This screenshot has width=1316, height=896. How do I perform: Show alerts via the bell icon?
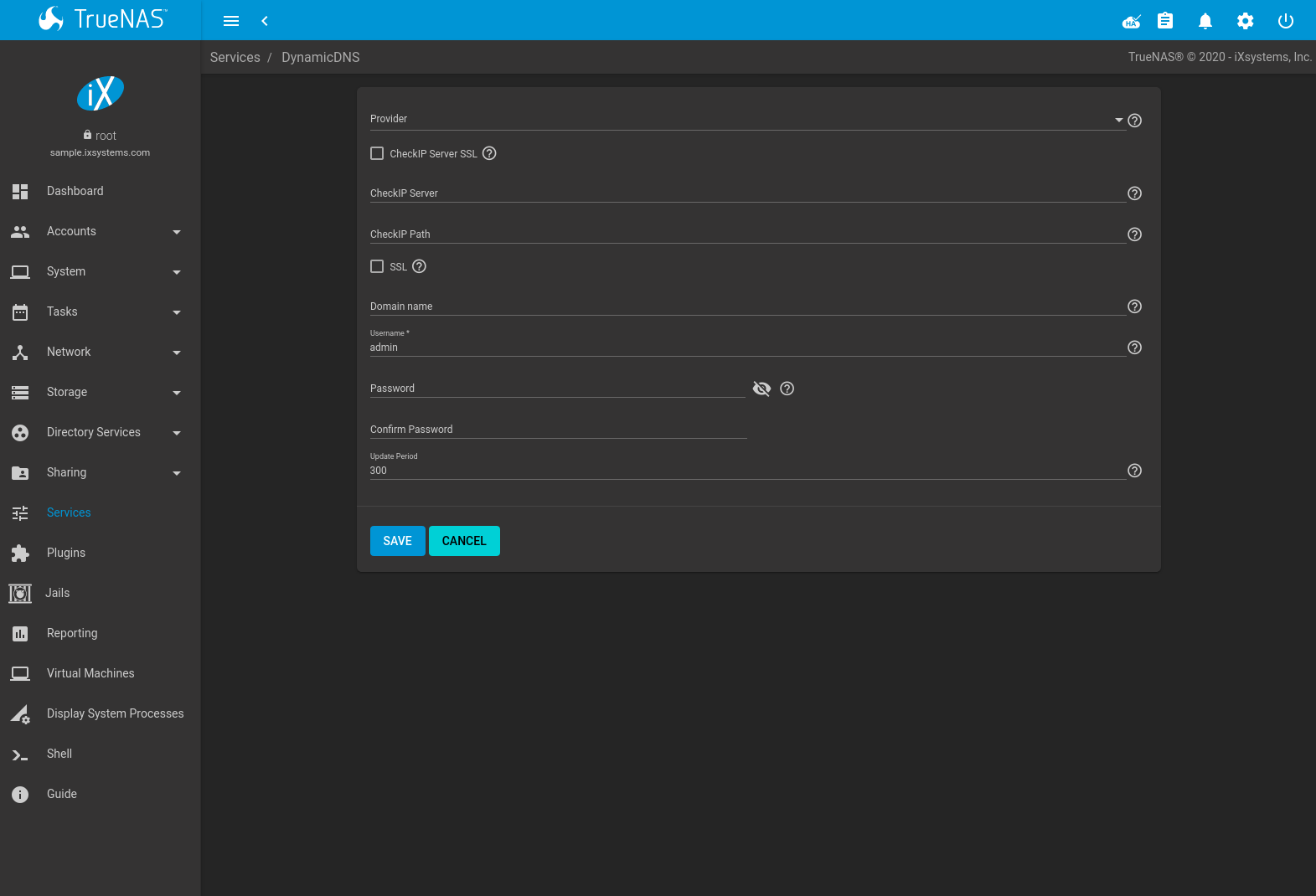(x=1205, y=21)
